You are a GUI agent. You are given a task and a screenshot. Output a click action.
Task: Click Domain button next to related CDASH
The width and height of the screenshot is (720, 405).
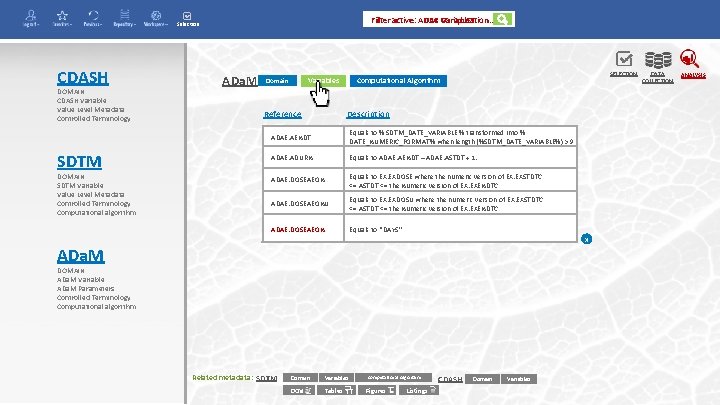pyautogui.click(x=482, y=379)
